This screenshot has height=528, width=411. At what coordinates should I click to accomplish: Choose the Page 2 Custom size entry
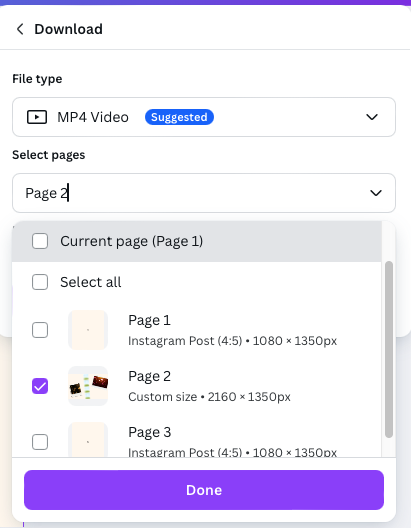click(197, 386)
